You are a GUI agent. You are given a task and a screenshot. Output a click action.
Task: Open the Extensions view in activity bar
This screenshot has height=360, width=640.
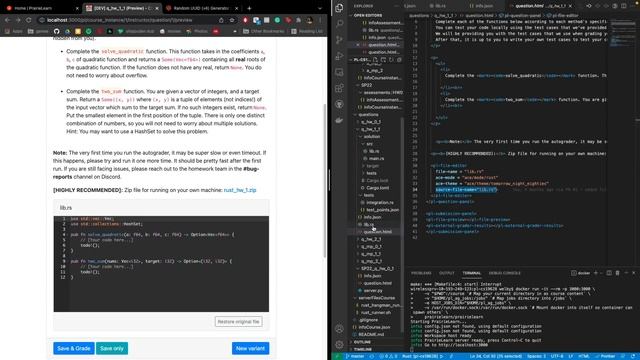339,88
